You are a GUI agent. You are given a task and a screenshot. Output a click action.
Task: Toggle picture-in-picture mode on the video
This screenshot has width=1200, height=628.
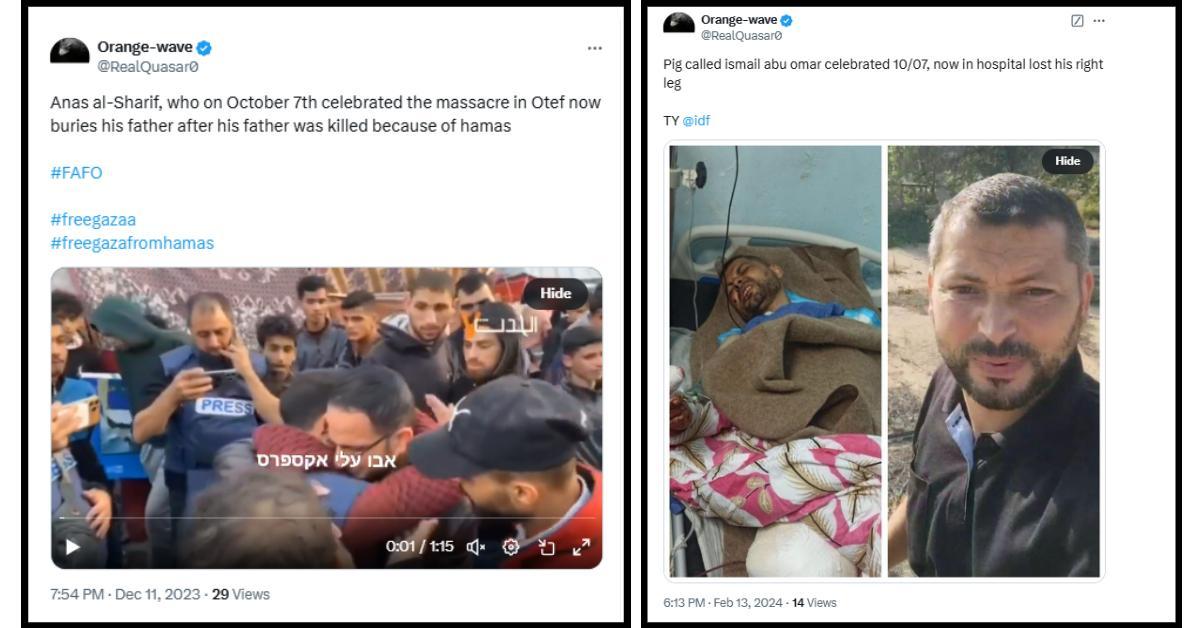546,547
